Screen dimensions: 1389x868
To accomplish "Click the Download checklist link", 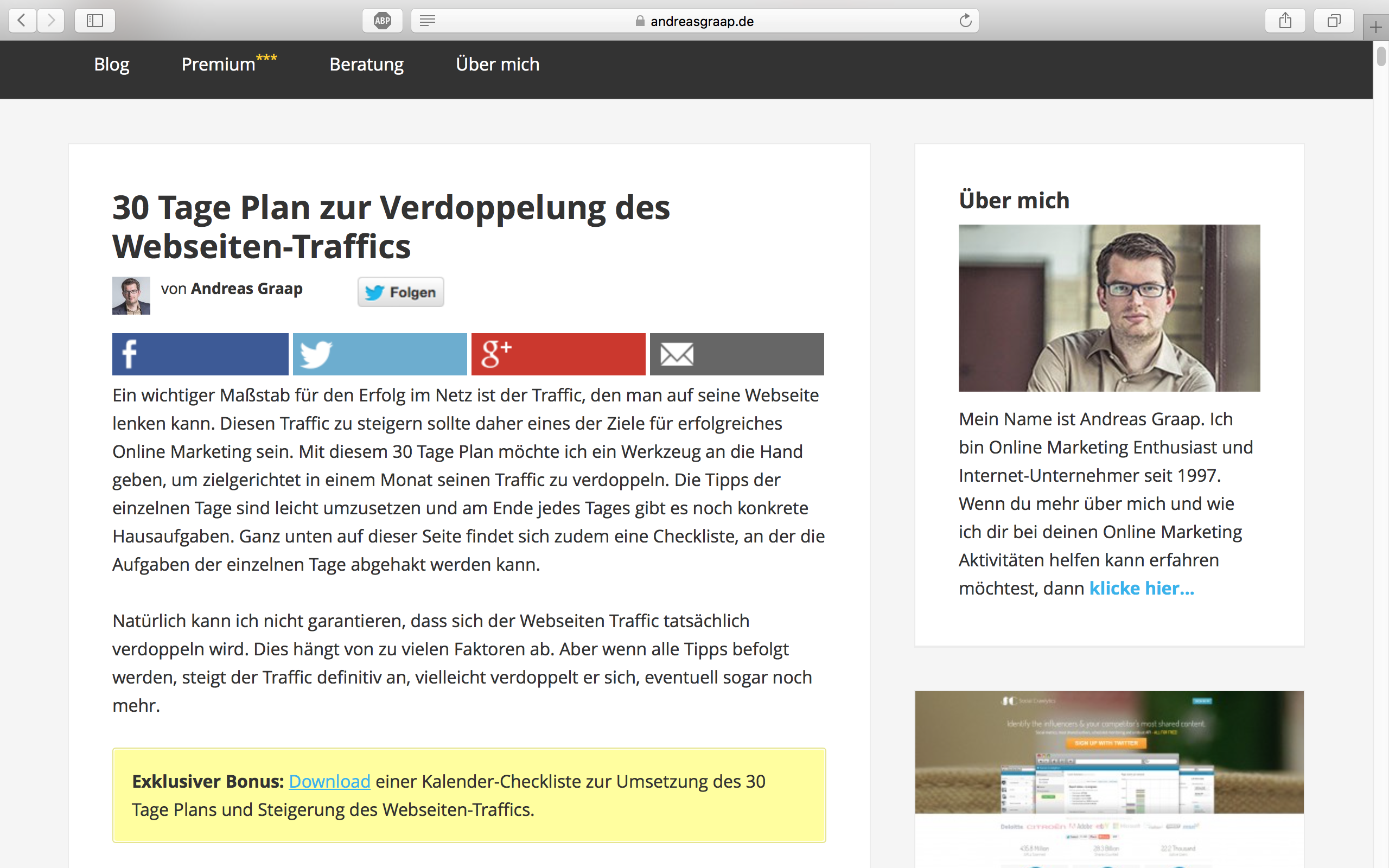I will click(329, 781).
